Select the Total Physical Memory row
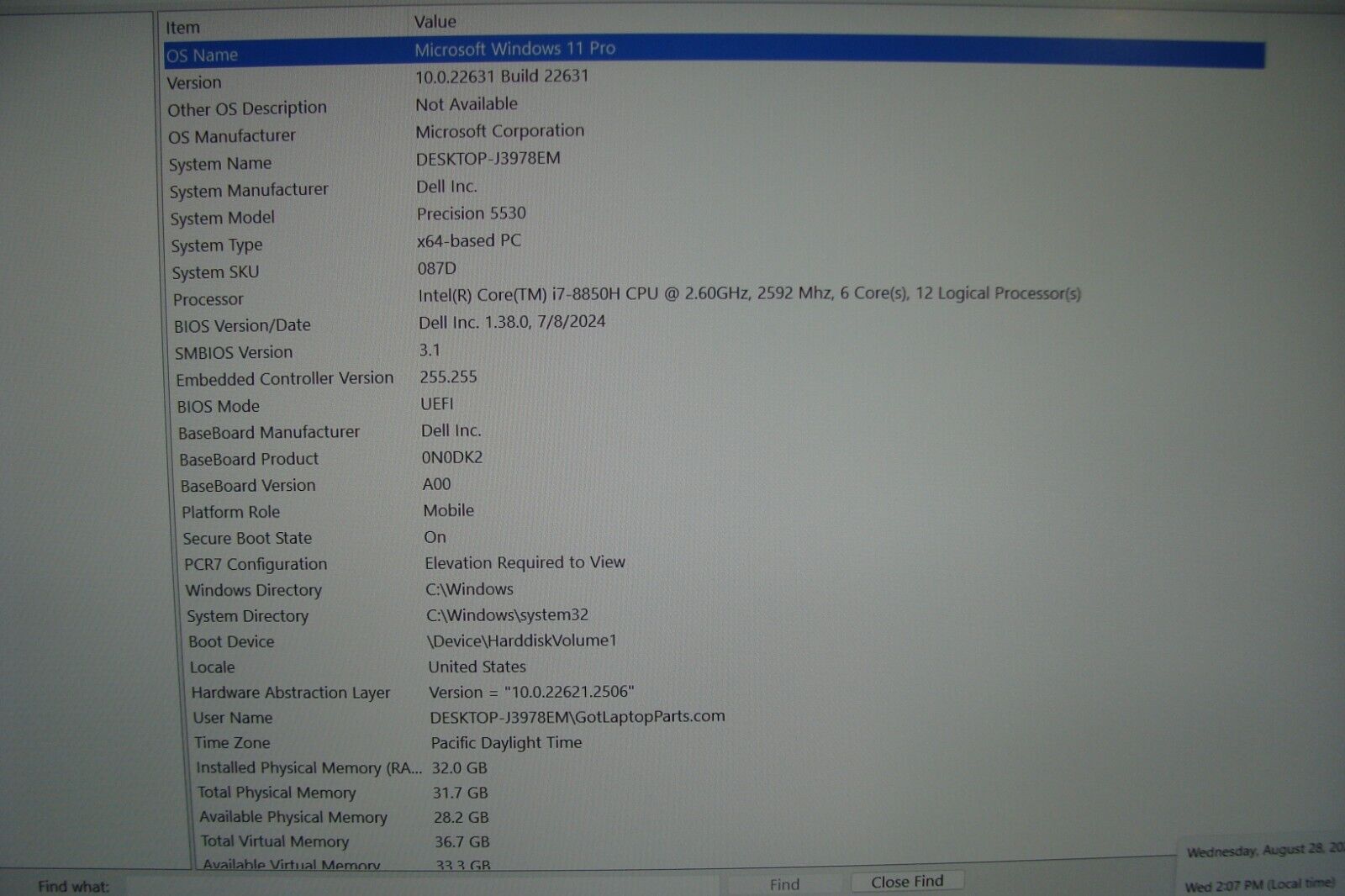Image resolution: width=1345 pixels, height=896 pixels. pyautogui.click(x=277, y=793)
